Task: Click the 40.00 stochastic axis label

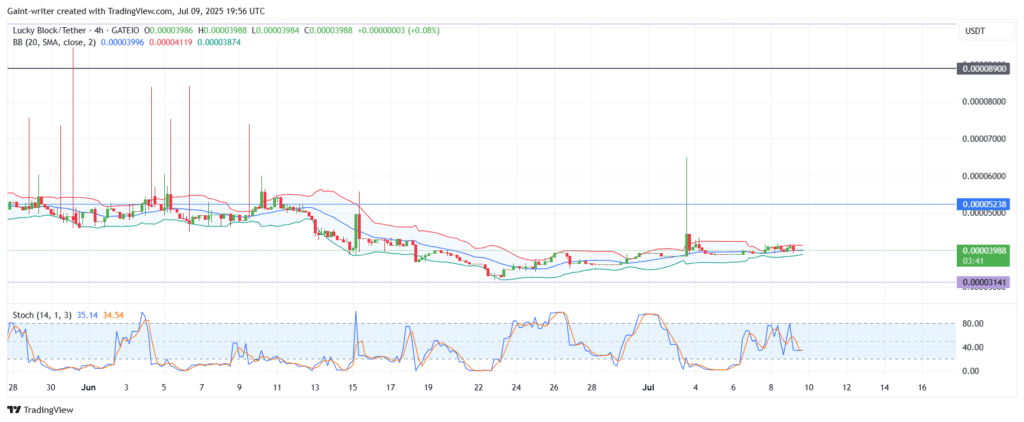Action: coord(972,347)
